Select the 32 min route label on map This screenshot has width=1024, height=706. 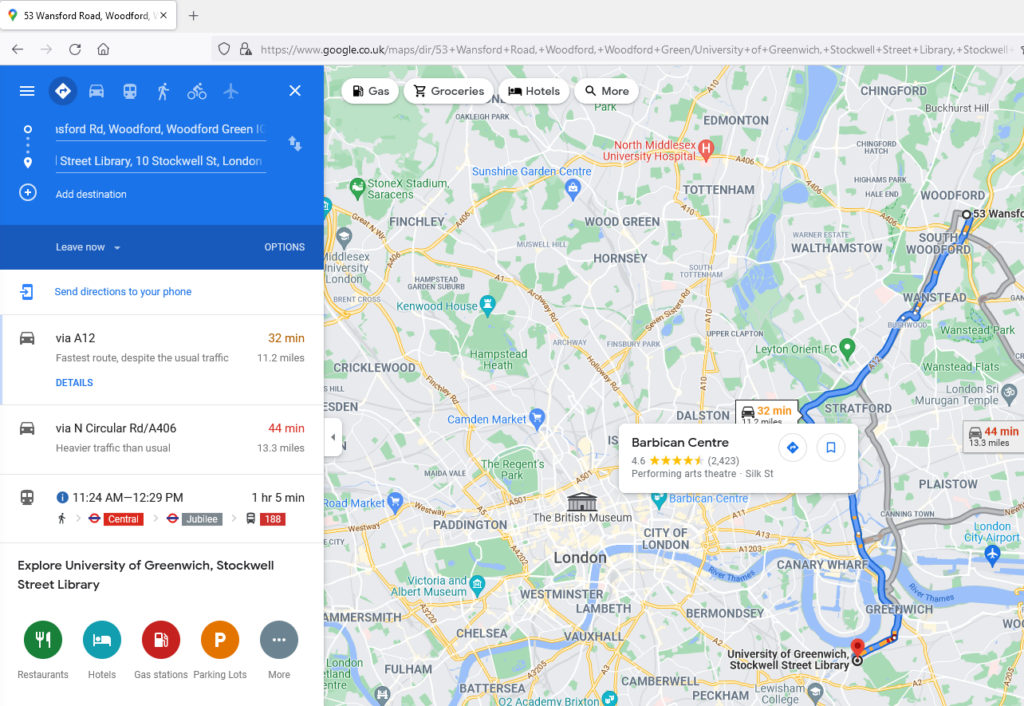(x=767, y=413)
